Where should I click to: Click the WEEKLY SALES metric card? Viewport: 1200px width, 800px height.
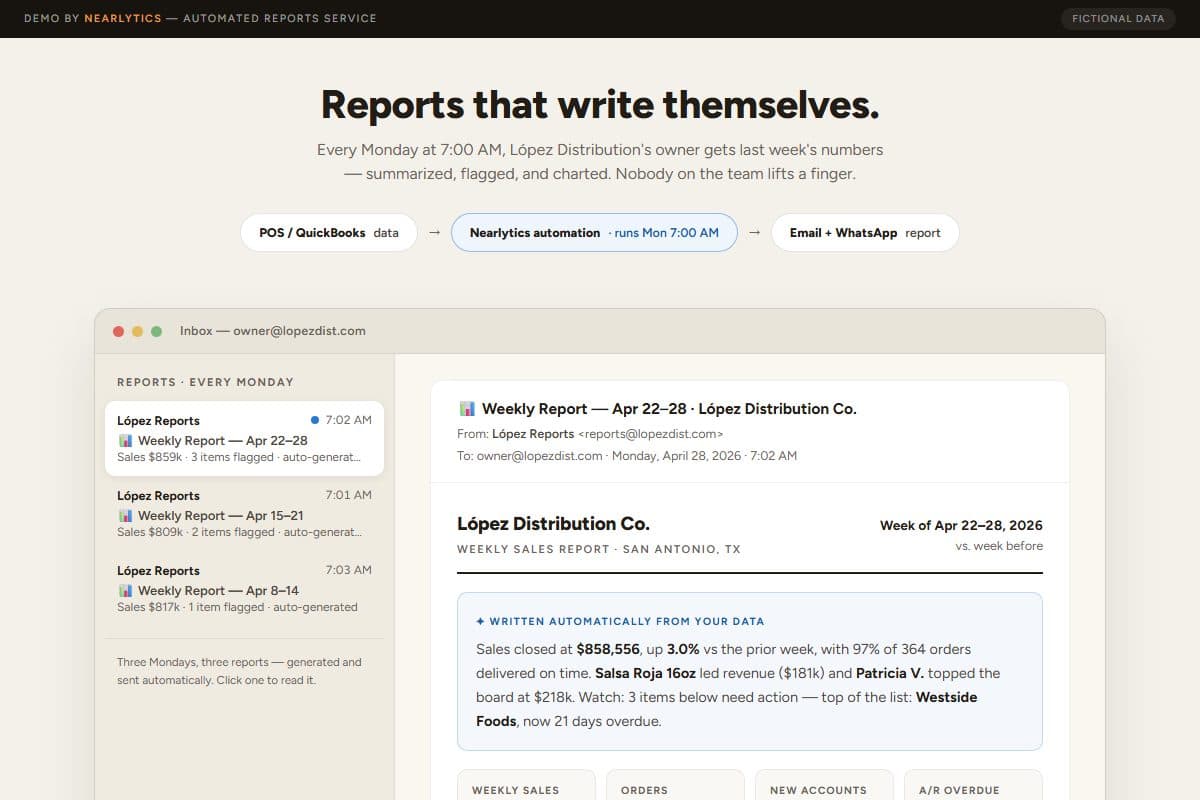pos(526,785)
